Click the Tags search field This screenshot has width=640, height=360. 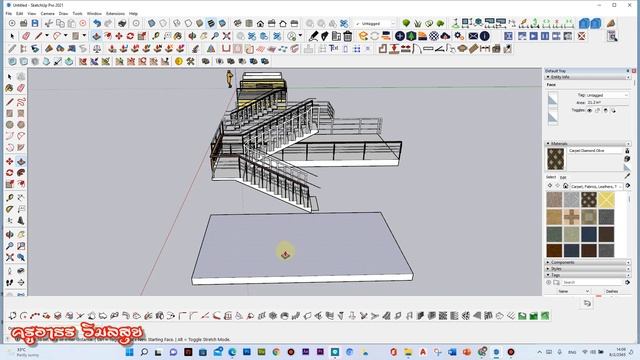(x=592, y=282)
